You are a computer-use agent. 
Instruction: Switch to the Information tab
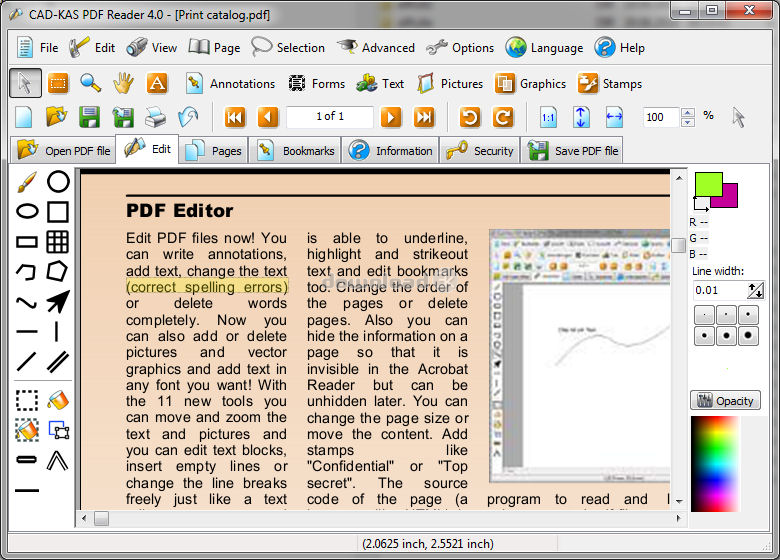click(390, 151)
